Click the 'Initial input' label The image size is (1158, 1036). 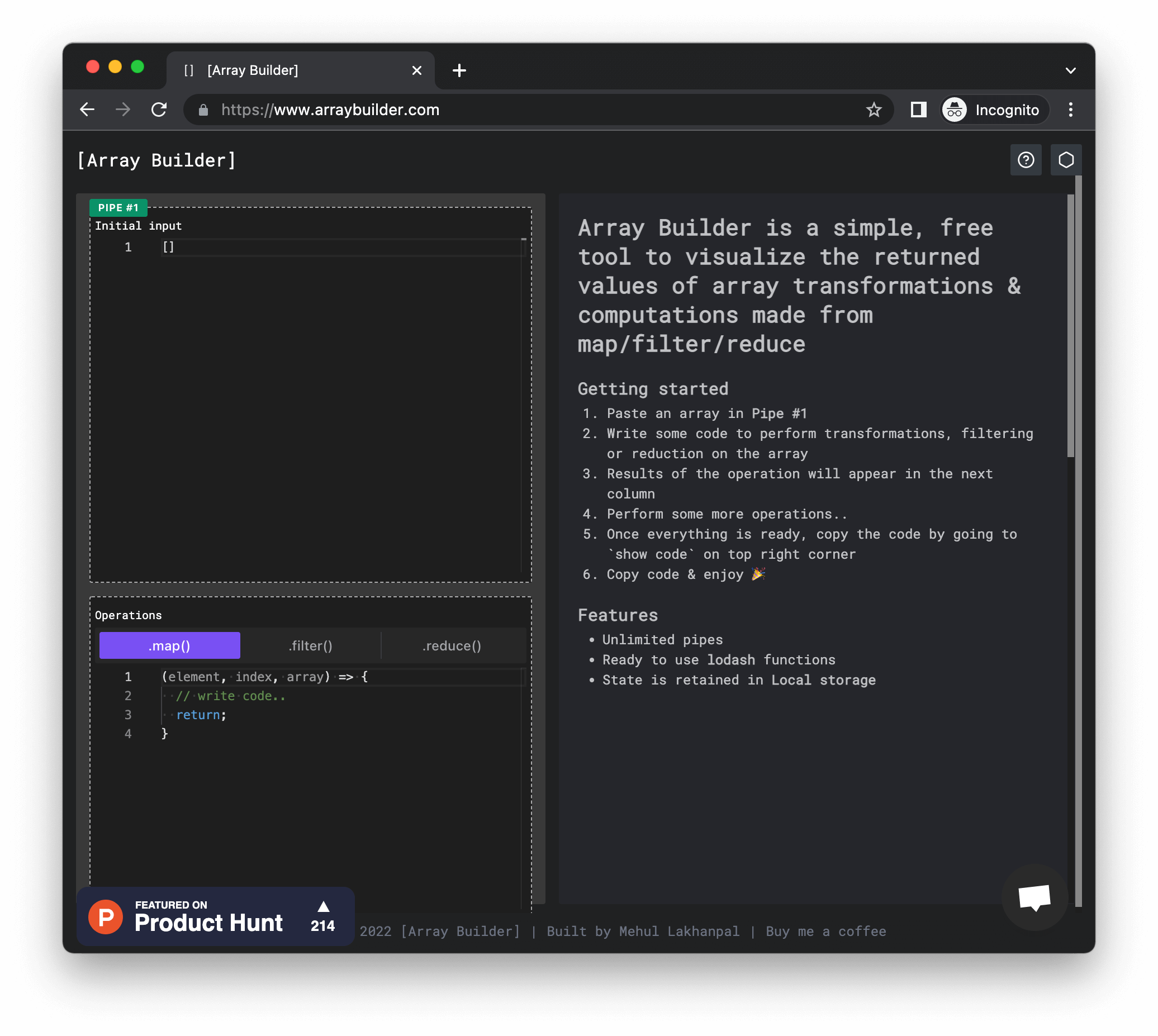point(139,226)
